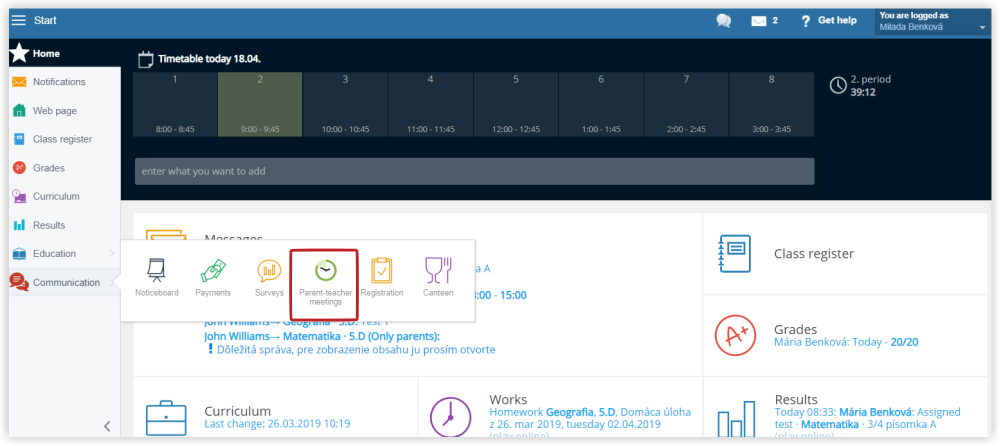Select Web page in the sidebar
1000x446 pixels.
[55, 110]
